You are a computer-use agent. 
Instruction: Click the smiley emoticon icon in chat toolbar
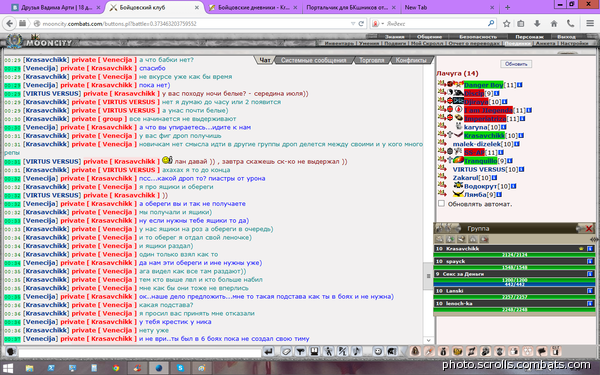(378, 351)
